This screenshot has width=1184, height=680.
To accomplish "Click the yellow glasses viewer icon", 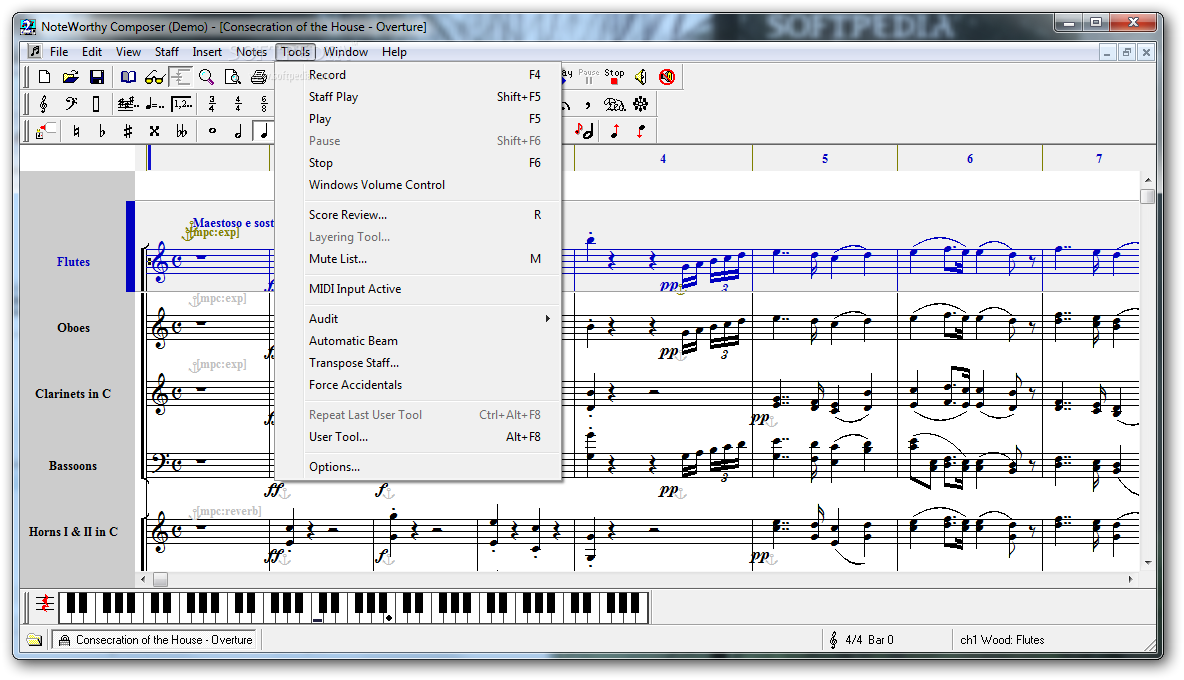I will [155, 77].
